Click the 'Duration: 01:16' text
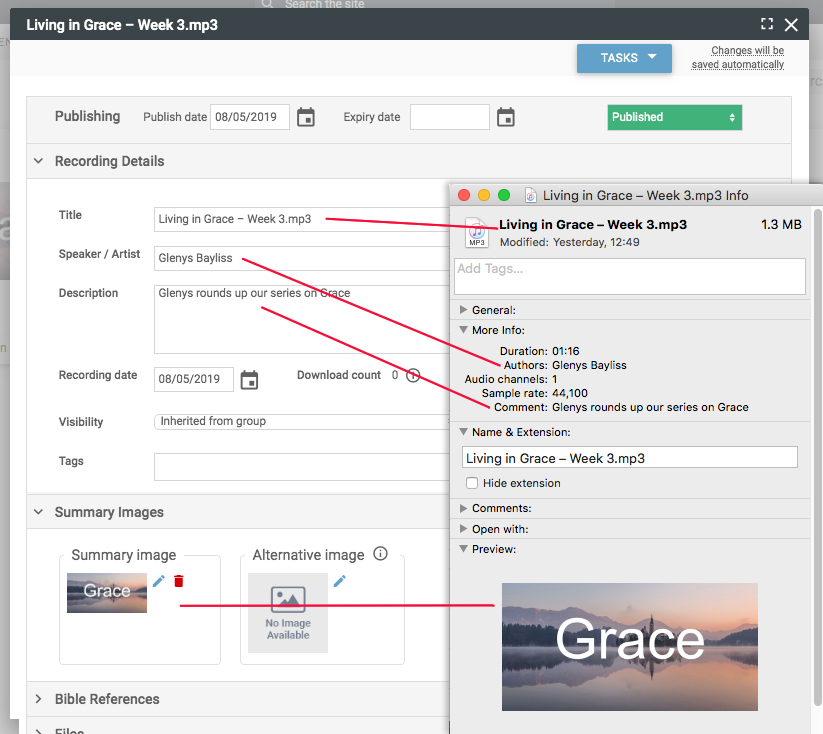 click(x=540, y=351)
